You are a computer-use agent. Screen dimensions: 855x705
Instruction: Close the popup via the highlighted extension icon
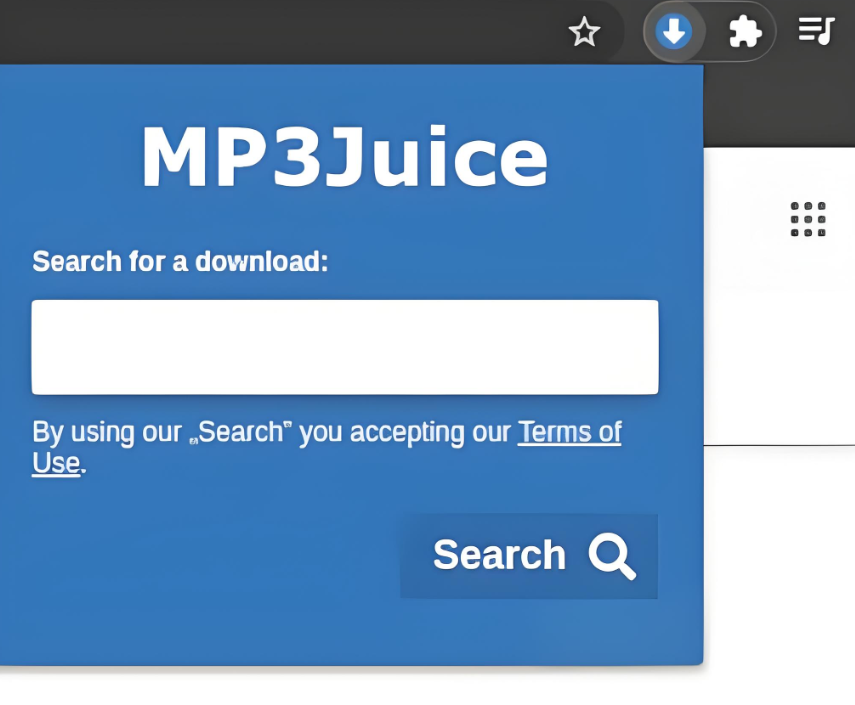point(674,31)
